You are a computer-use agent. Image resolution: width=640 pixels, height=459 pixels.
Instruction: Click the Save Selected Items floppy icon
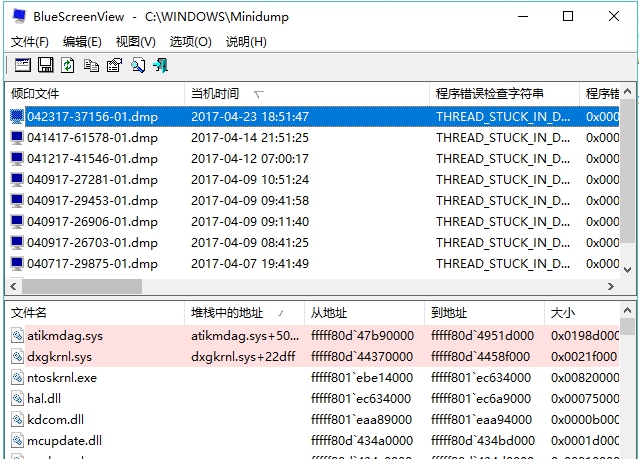tap(45, 65)
